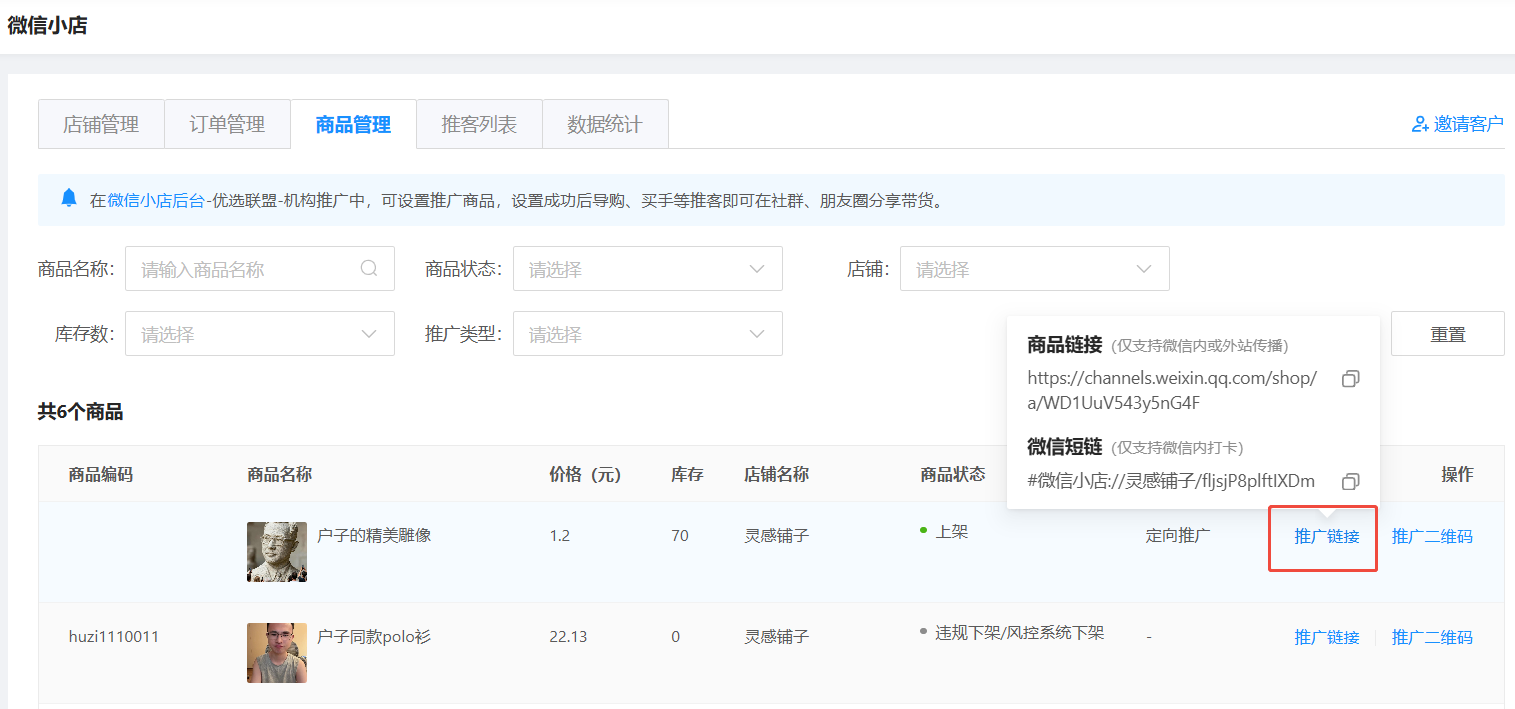Open the 微信小店后台 link

(156, 200)
